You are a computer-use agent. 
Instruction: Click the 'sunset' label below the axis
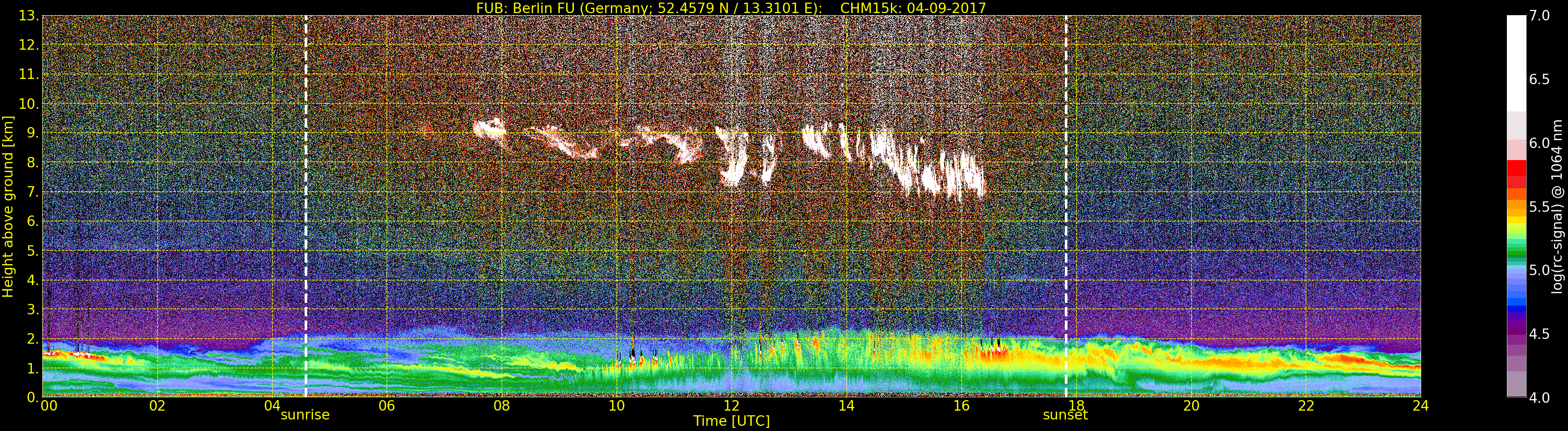[x=1065, y=415]
